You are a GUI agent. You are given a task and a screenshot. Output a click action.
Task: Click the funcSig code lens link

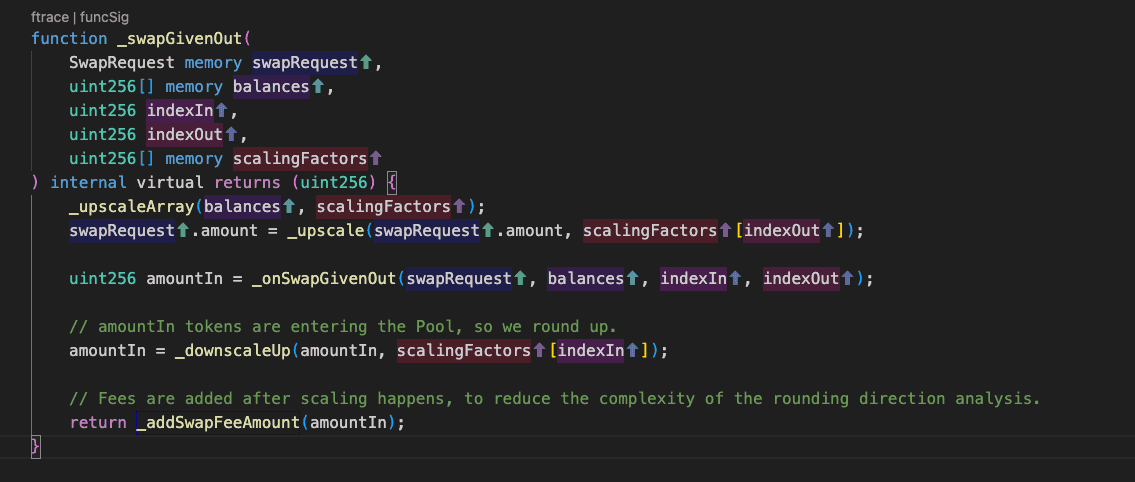[105, 18]
